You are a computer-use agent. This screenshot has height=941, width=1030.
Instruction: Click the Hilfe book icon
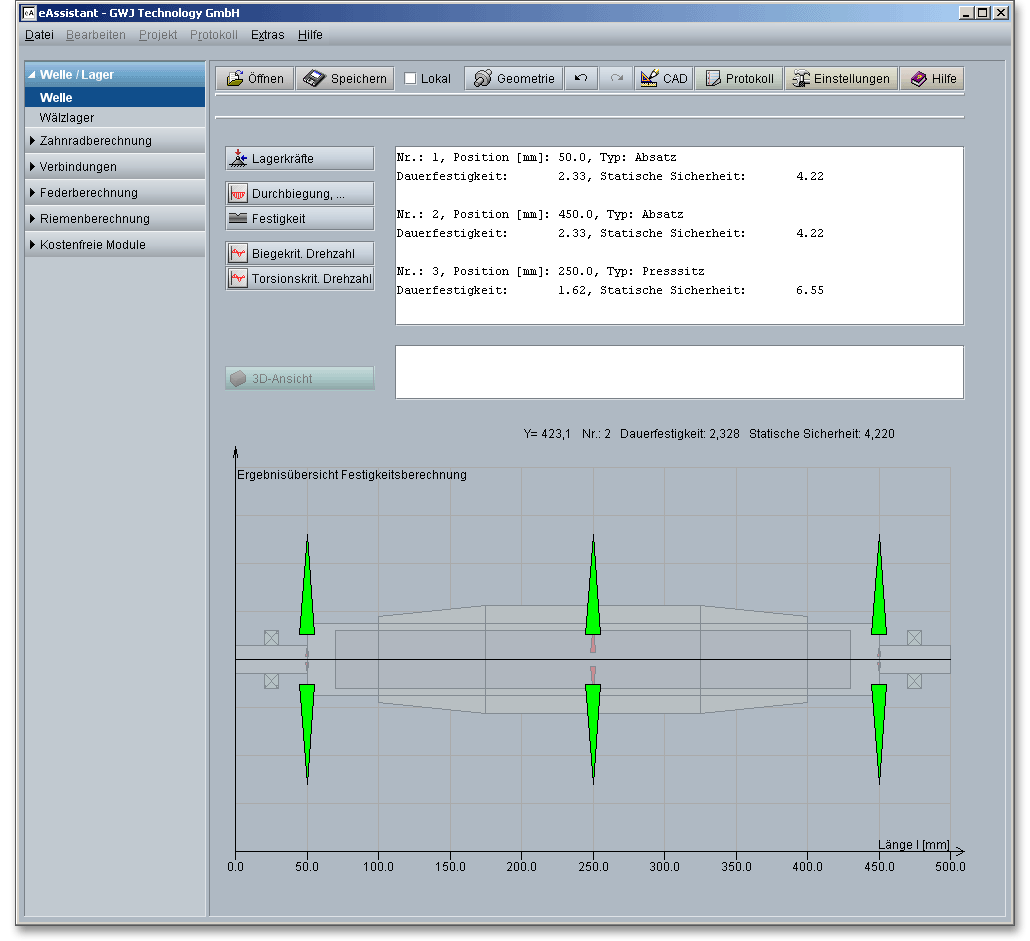click(919, 79)
